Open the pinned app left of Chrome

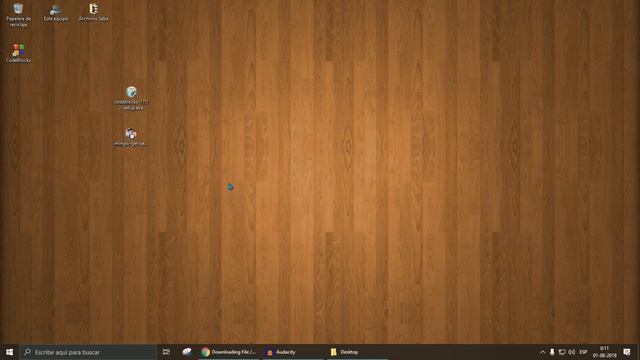[x=187, y=352]
